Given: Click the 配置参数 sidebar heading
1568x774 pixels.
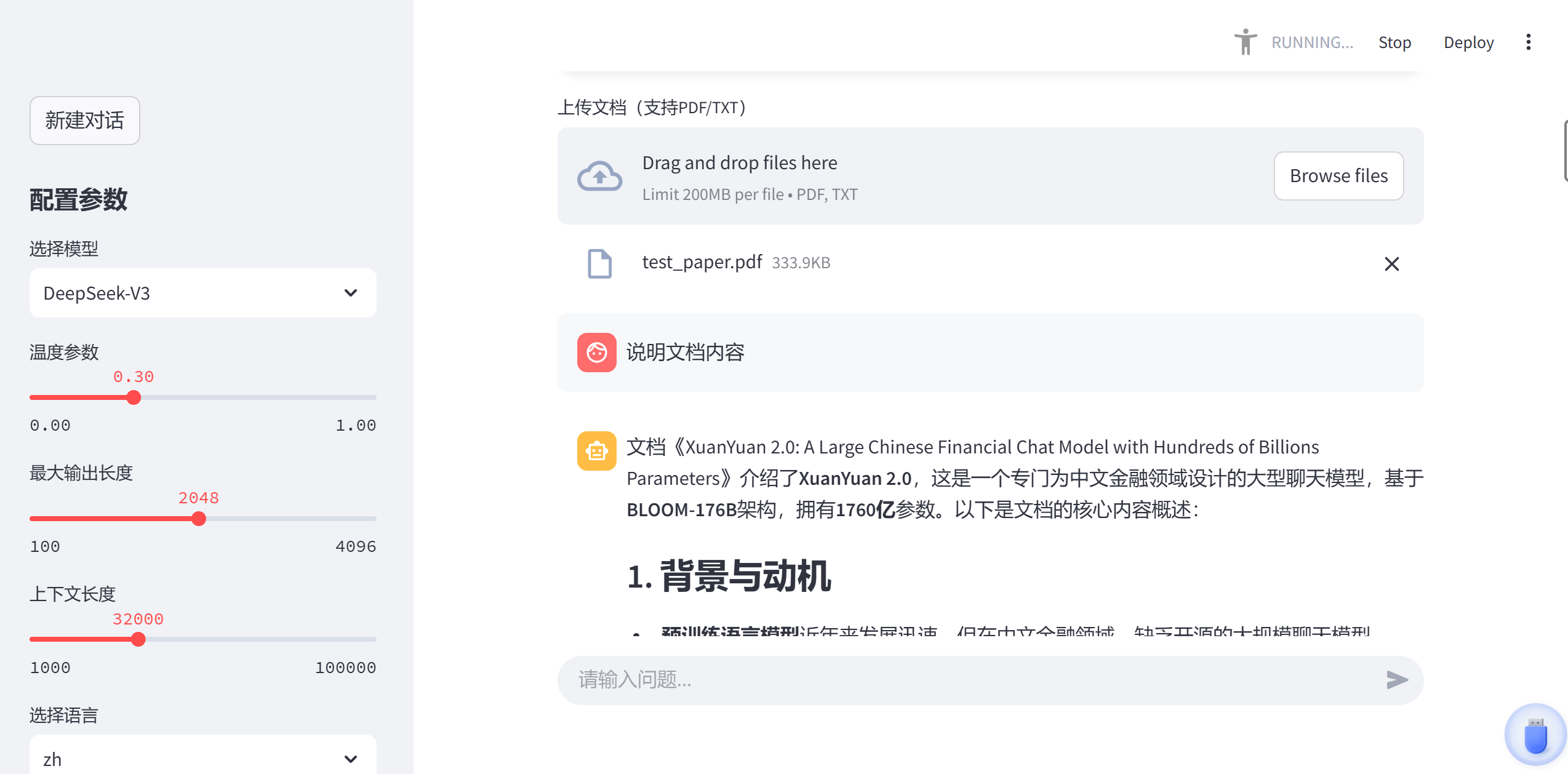Looking at the screenshot, I should tap(79, 200).
